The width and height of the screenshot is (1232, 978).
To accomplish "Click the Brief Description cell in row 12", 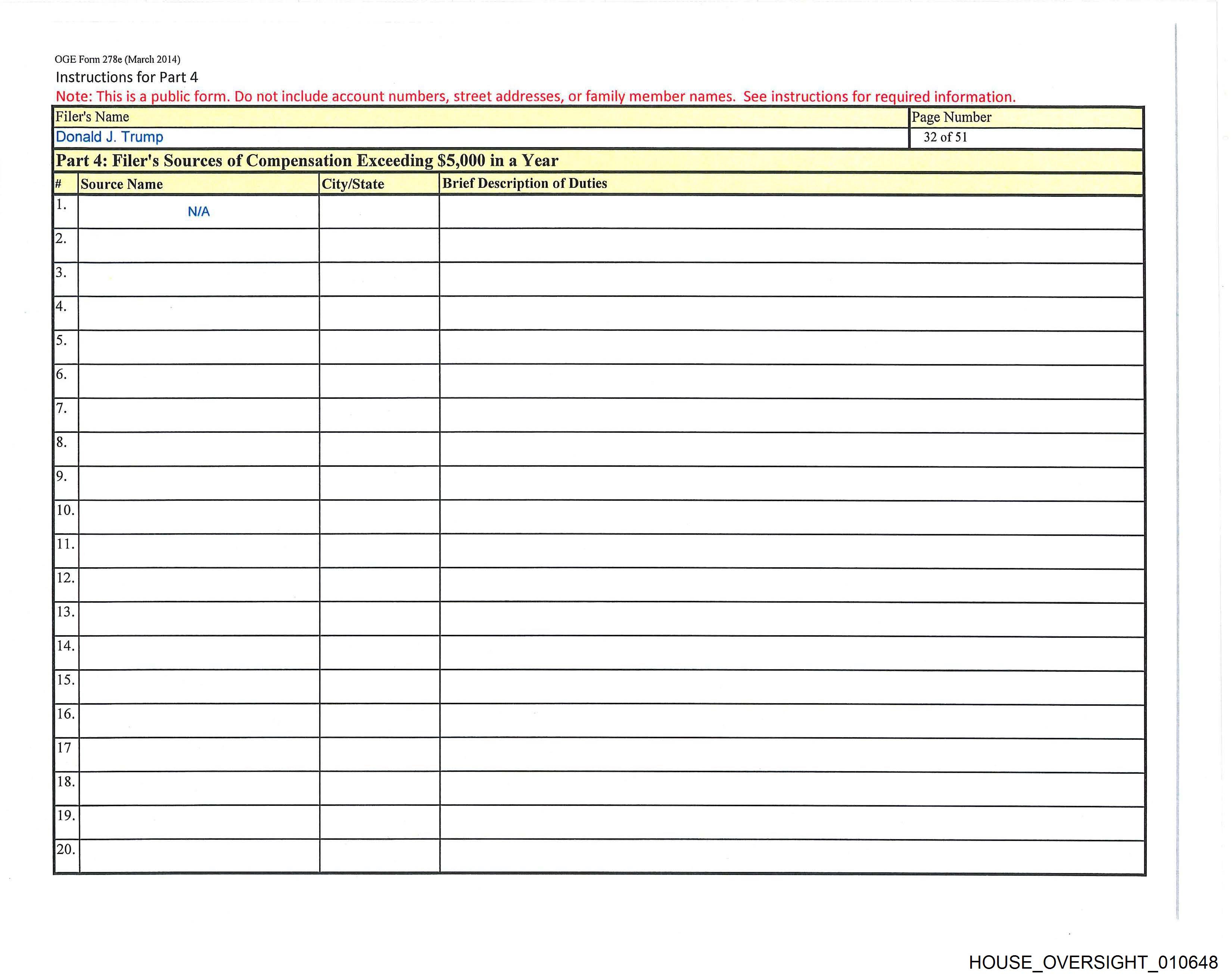I will pos(791,585).
